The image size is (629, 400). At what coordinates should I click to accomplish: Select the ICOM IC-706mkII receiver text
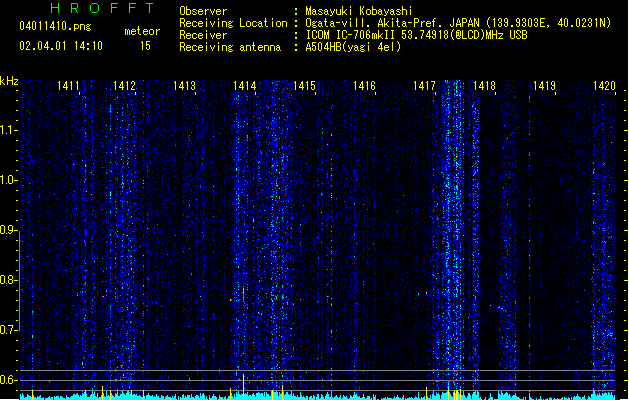point(416,35)
